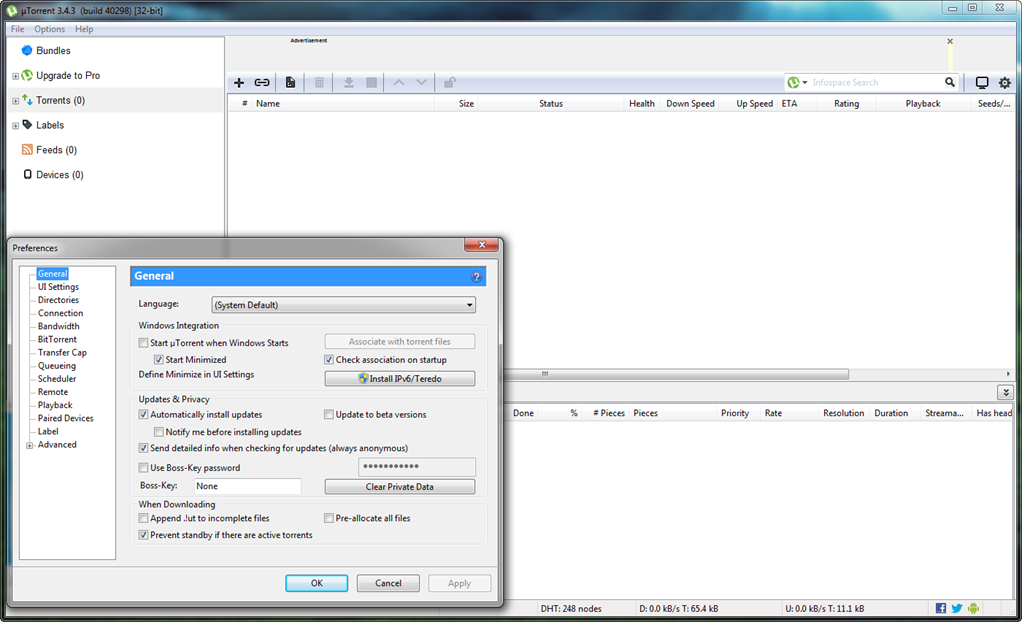Click the Install IPv6/Teredo button

point(400,379)
